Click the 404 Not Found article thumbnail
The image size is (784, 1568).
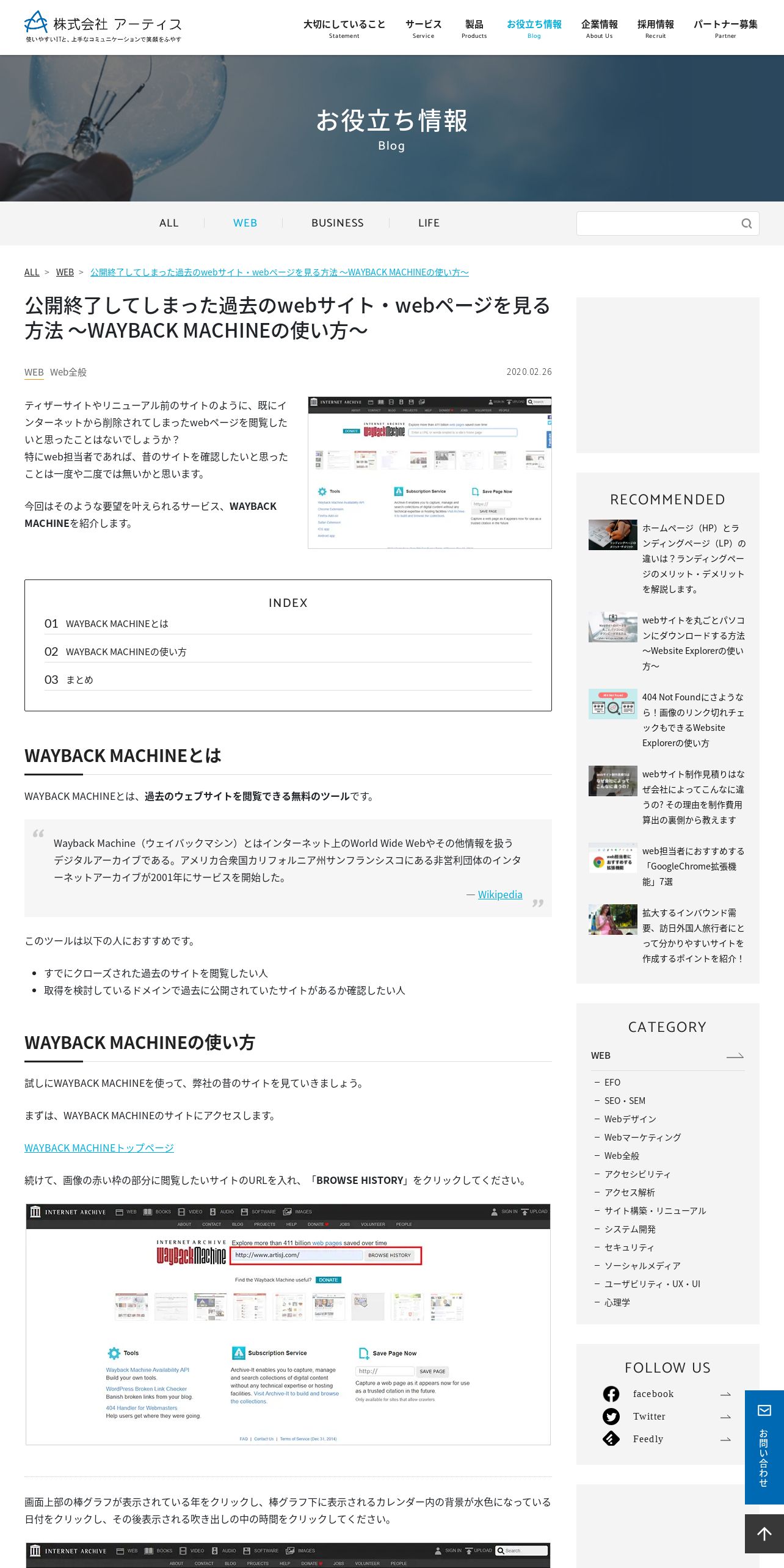pos(613,704)
